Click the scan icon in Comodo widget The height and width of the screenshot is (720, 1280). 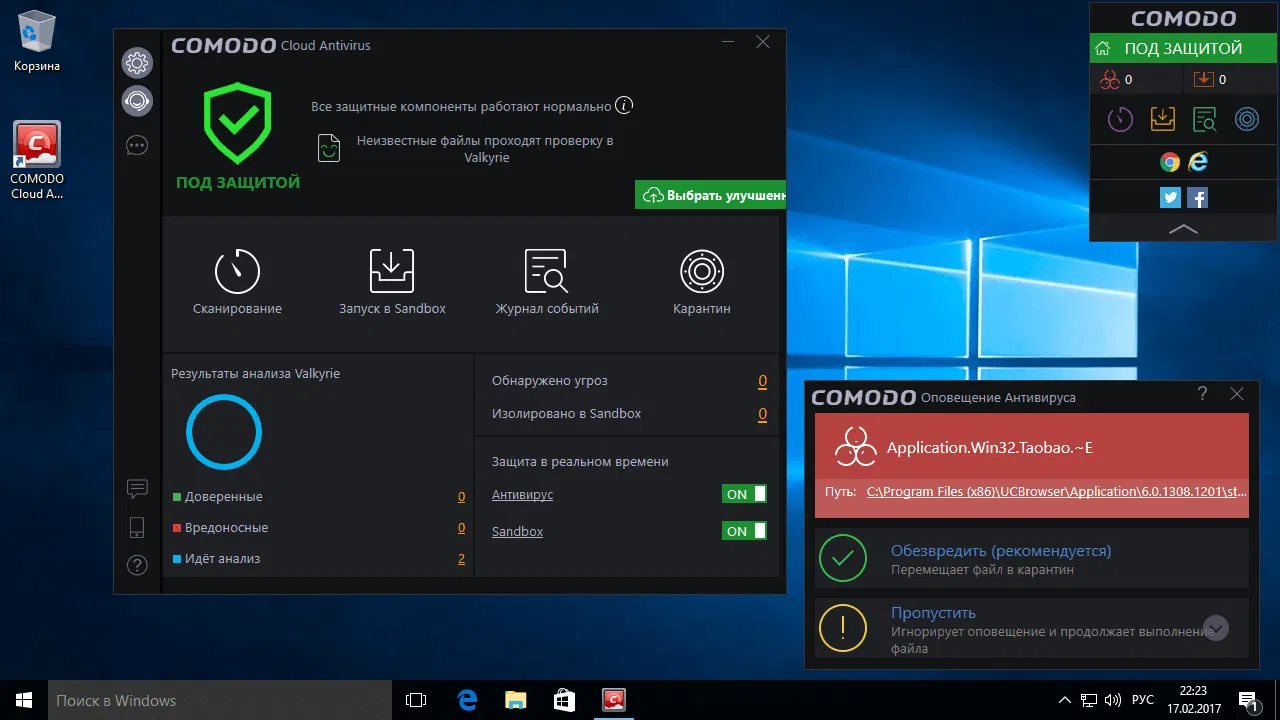(x=1120, y=119)
